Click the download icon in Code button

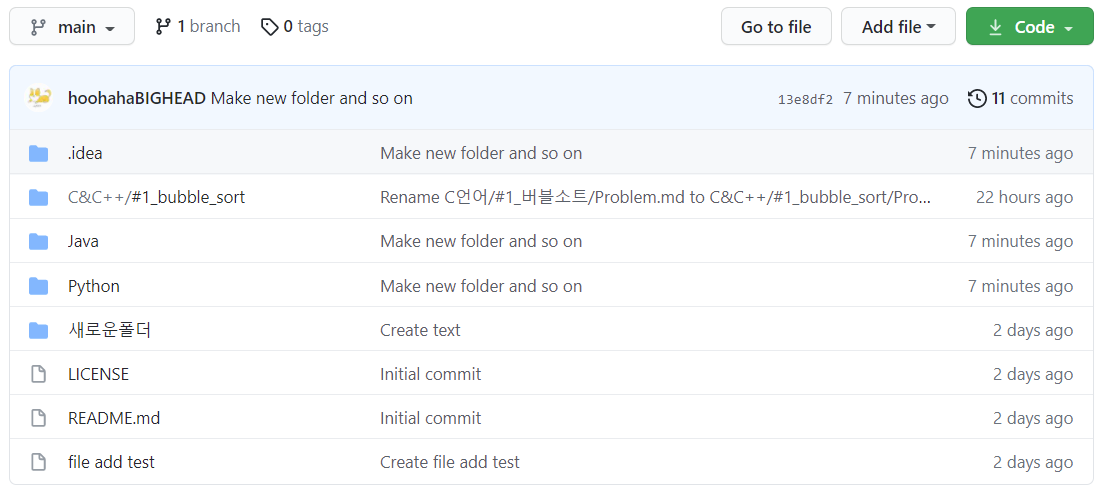995,27
